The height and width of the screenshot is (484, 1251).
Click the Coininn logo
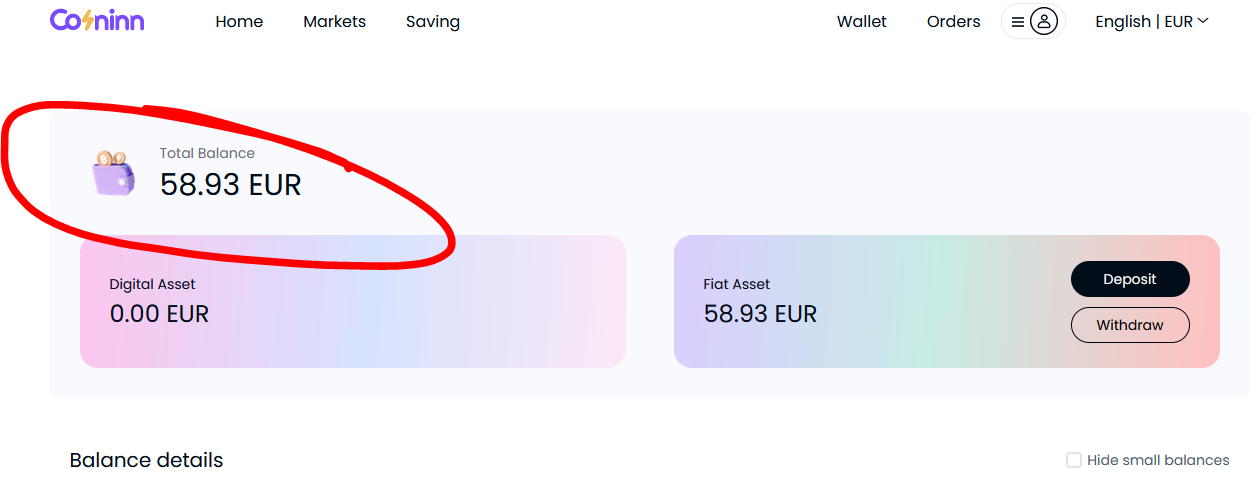(x=97, y=20)
